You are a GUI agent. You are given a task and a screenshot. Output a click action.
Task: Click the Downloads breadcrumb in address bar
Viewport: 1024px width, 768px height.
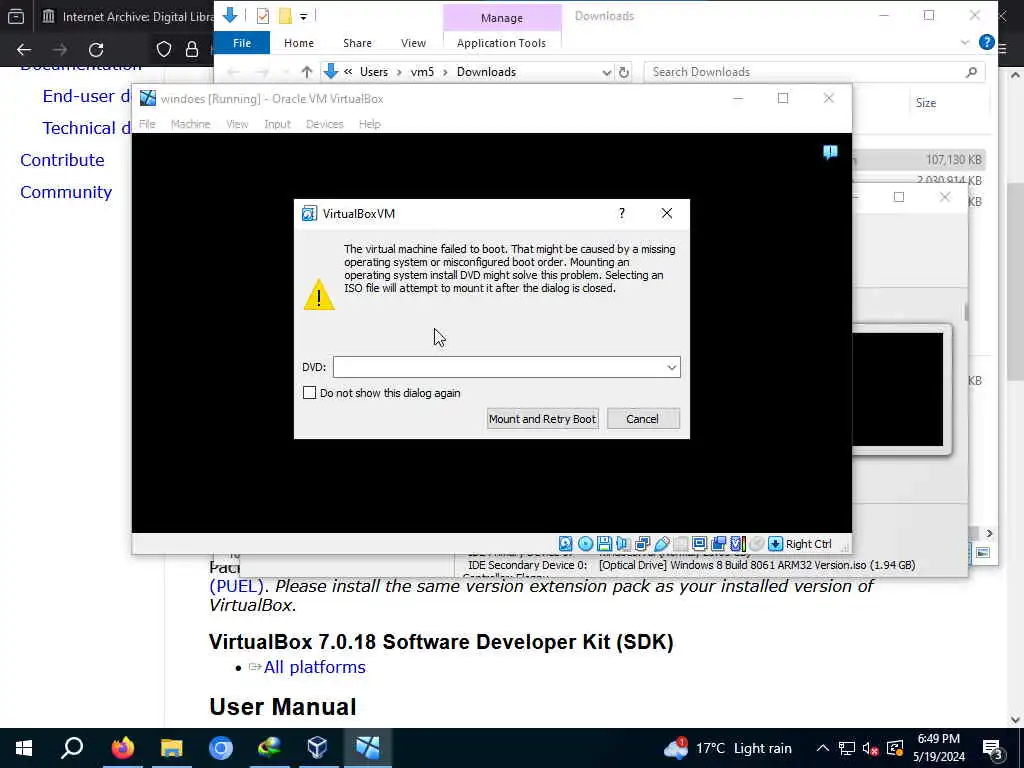point(486,72)
